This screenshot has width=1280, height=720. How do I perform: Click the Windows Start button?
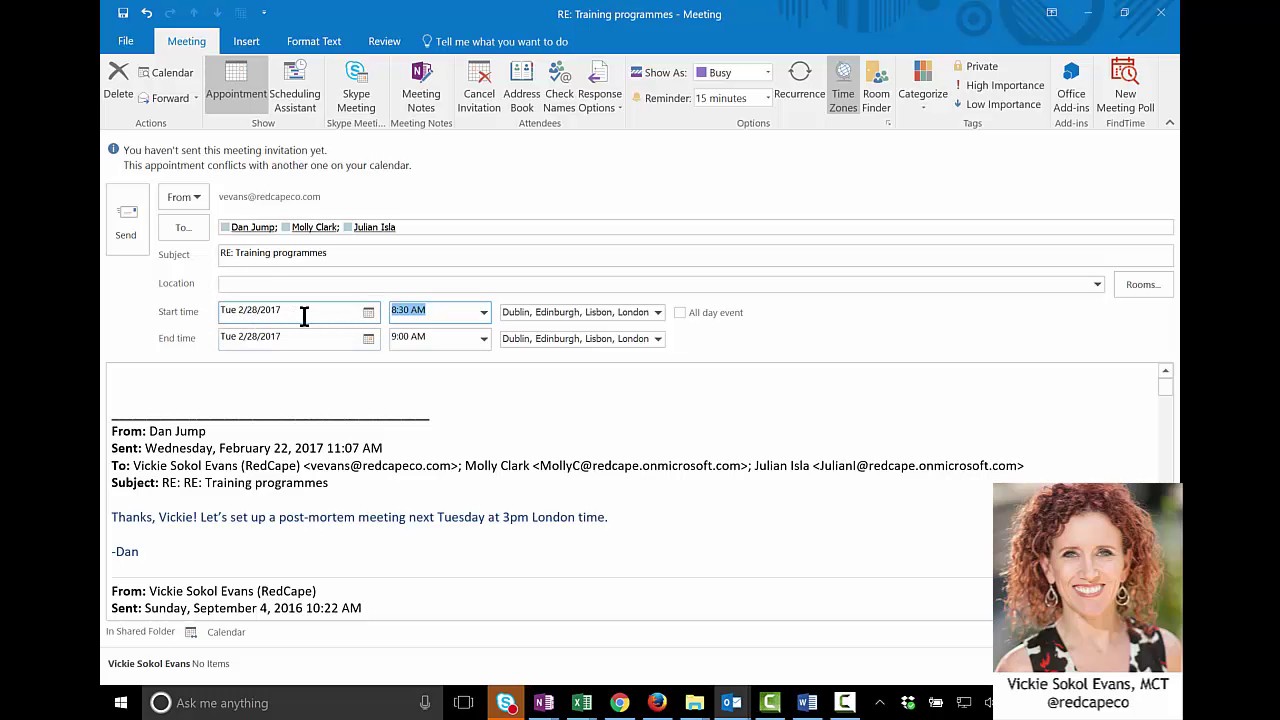[x=121, y=703]
